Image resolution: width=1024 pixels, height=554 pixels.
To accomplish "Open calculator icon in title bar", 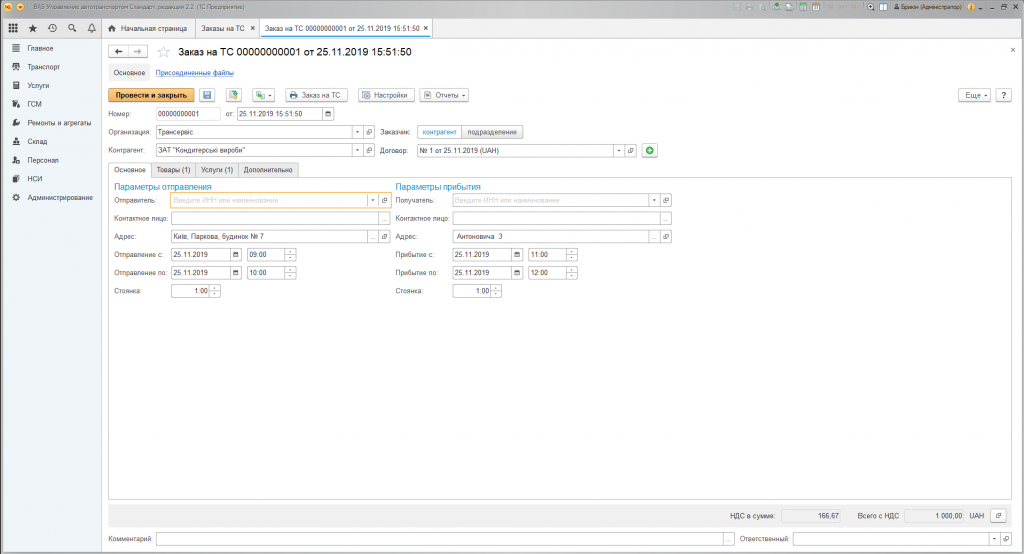I will (x=803, y=7).
